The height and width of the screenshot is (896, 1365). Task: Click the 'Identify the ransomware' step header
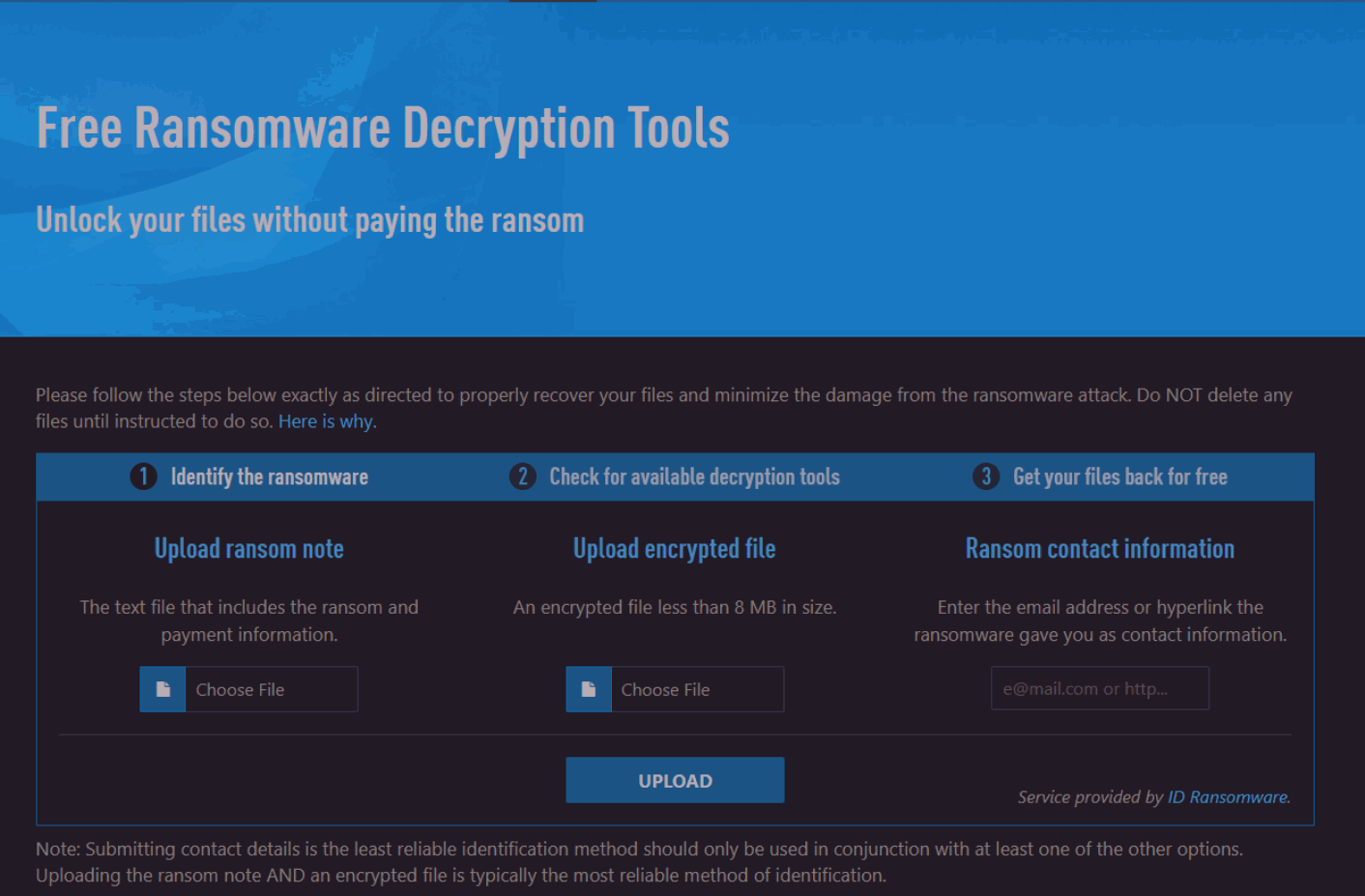pyautogui.click(x=270, y=477)
